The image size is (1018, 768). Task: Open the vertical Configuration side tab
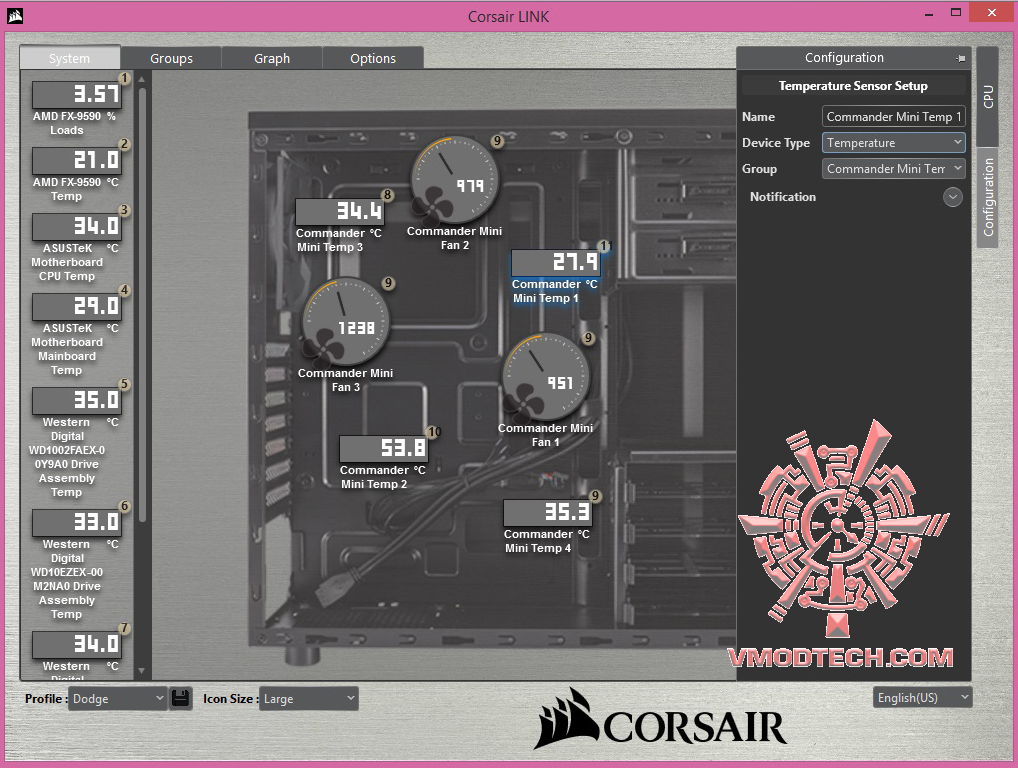[x=987, y=197]
